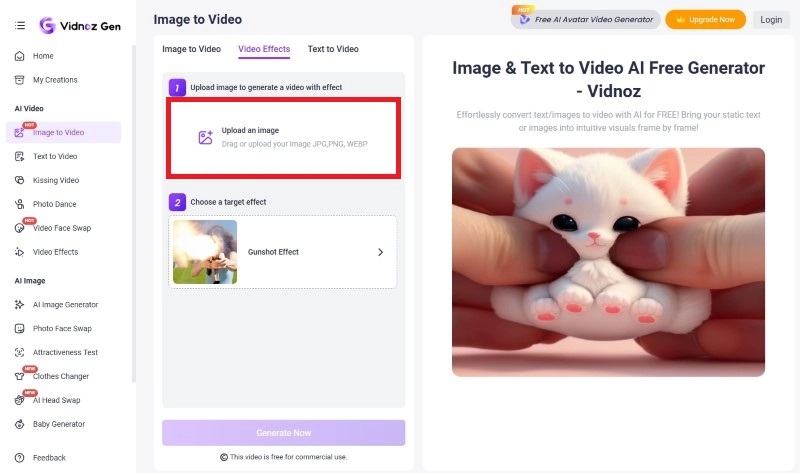This screenshot has width=800, height=473.
Task: Click the hamburger menu icon
Action: click(19, 24)
